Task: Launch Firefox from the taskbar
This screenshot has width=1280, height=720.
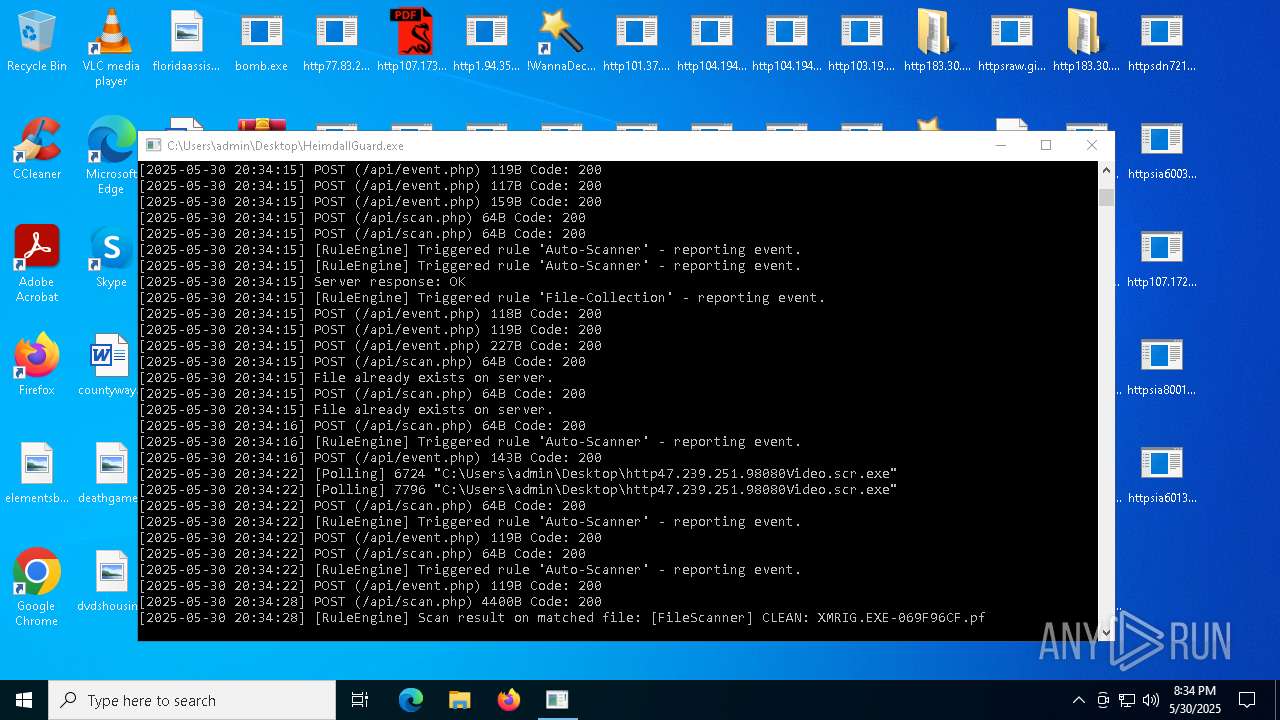Action: (x=508, y=700)
